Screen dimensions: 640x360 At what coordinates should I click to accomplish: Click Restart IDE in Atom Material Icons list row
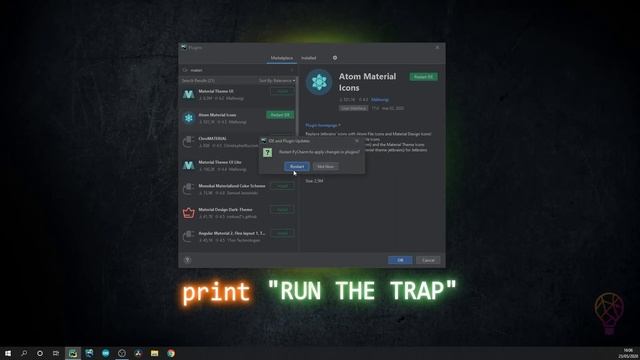coord(280,115)
